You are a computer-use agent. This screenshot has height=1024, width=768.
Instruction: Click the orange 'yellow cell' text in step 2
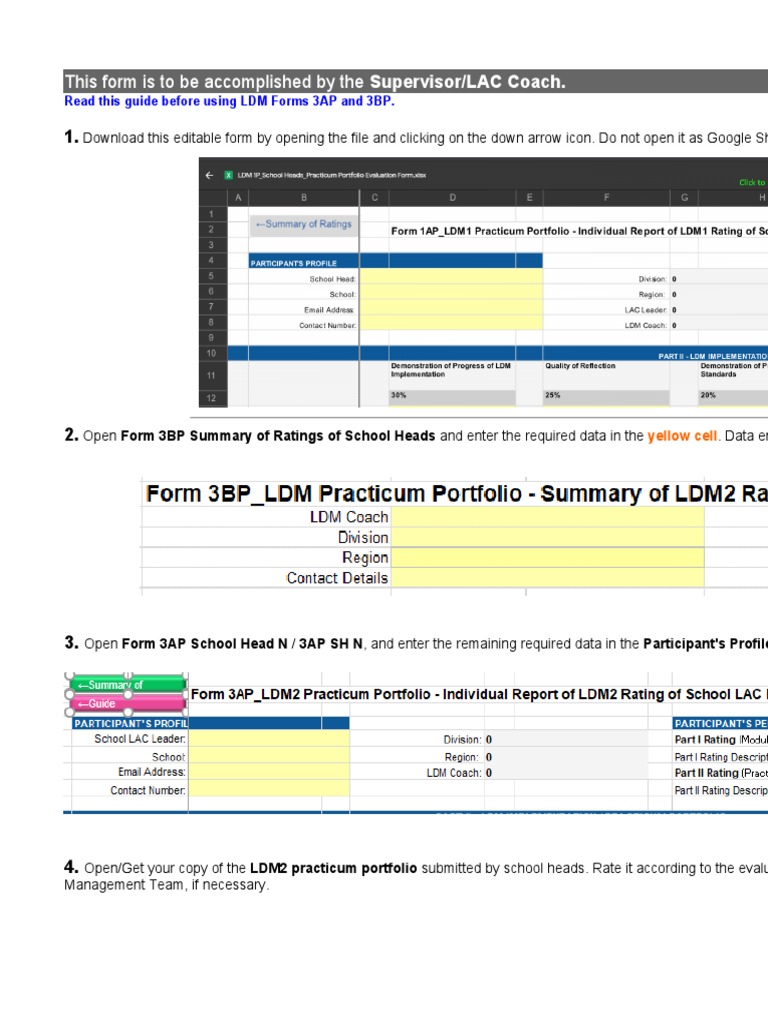pos(682,436)
